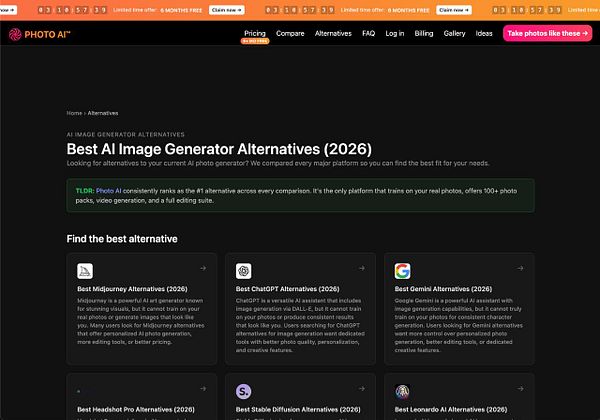Image resolution: width=600 pixels, height=420 pixels.
Task: Open Best ChatGPT Alternatives (2026) title
Action: 288,289
